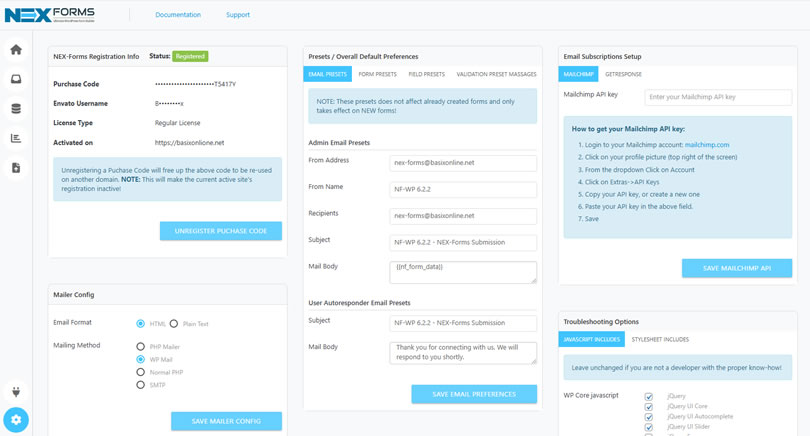Focus the Recipients field

point(463,216)
